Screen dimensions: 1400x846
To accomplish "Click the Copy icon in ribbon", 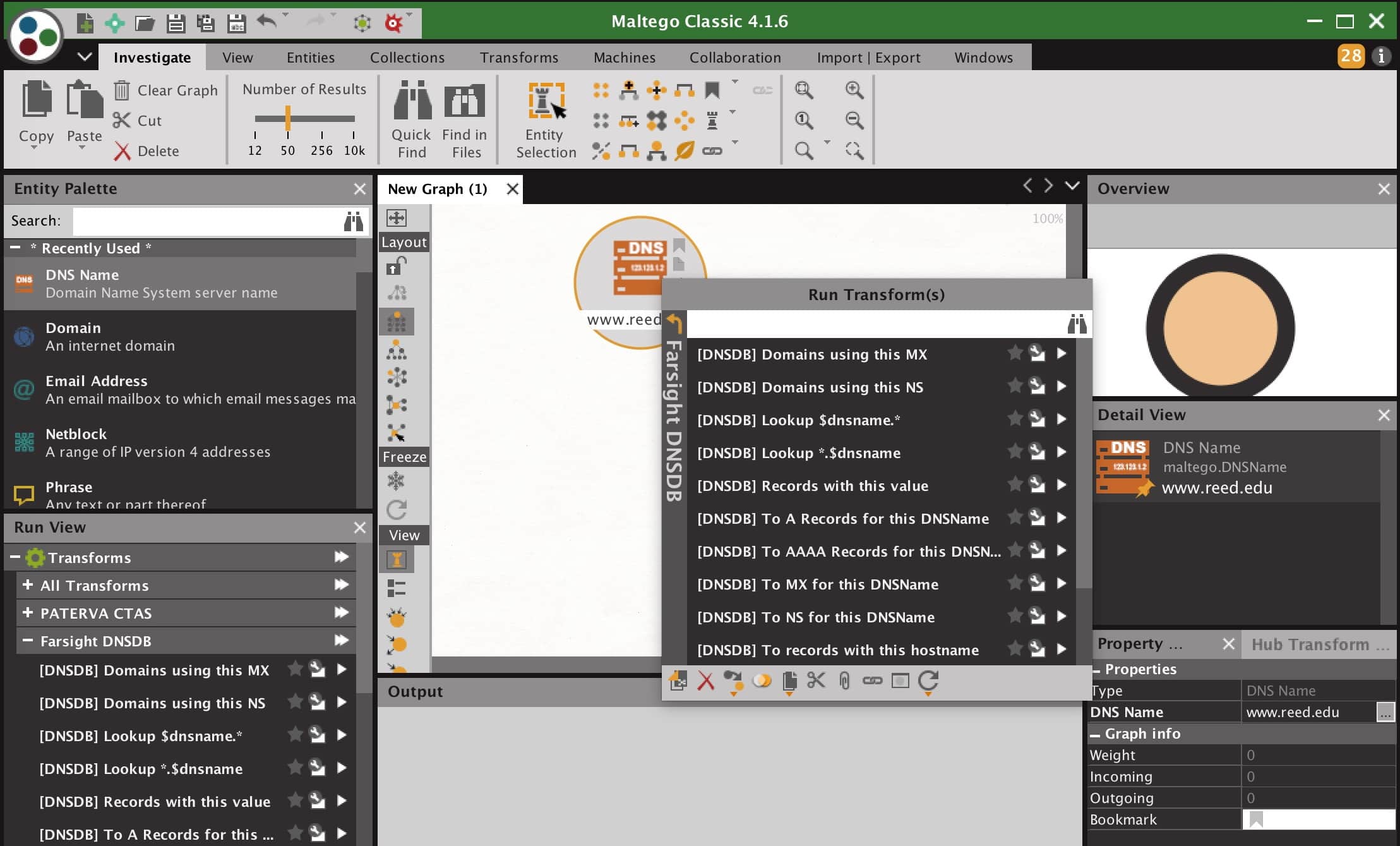I will point(37,99).
